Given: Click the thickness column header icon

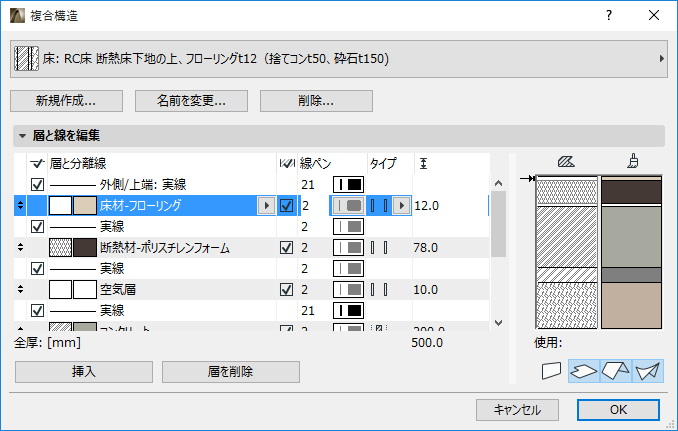Looking at the screenshot, I should (x=423, y=163).
